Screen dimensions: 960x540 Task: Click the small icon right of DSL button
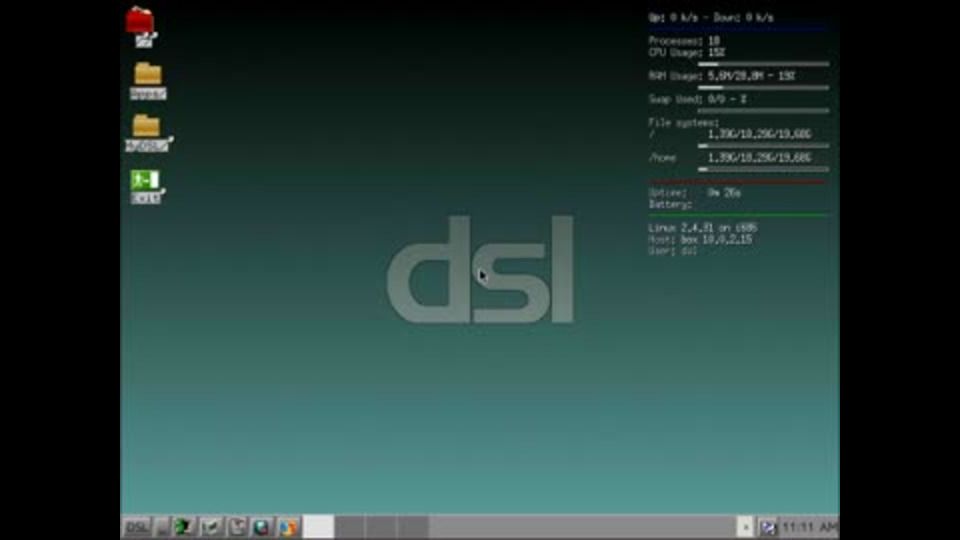162,527
